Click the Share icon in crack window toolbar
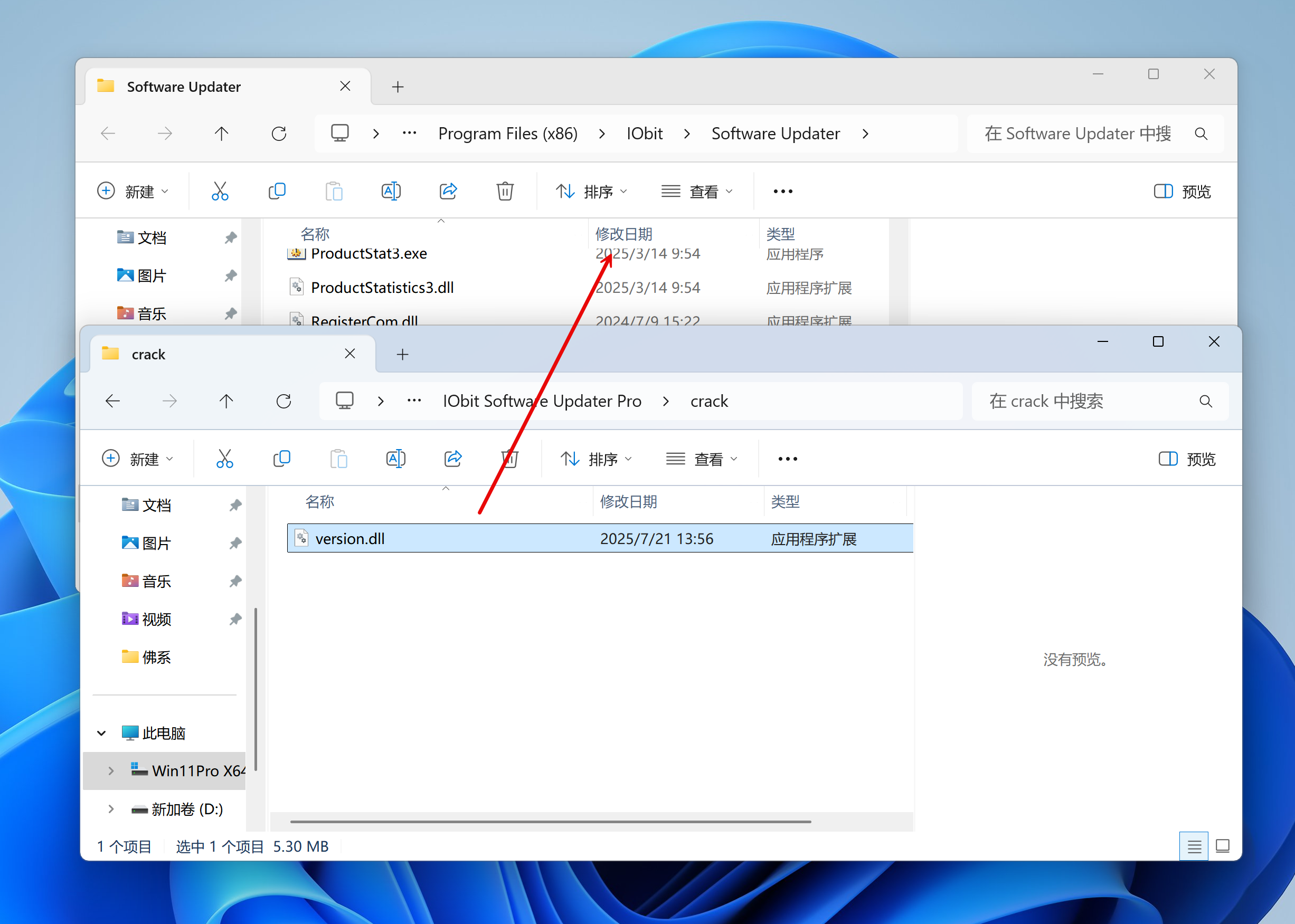Screen dimensions: 1295x924 [x=452, y=459]
